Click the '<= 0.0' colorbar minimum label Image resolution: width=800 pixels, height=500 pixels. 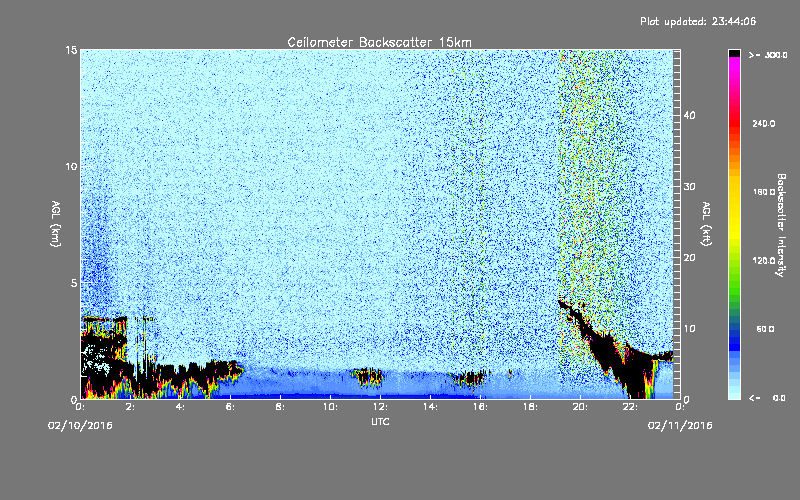pyautogui.click(x=768, y=398)
